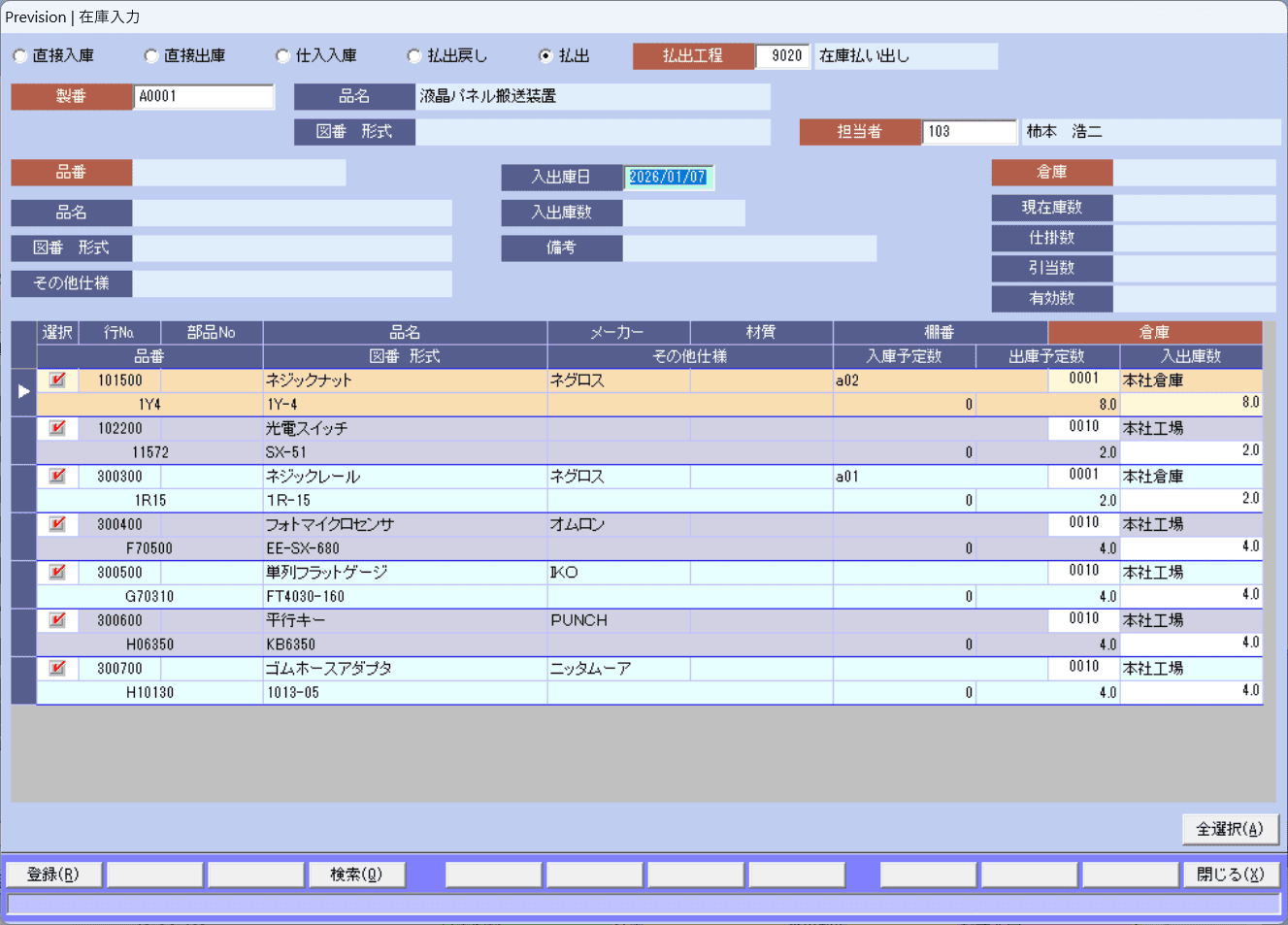This screenshot has width=1288, height=925.
Task: Toggle checkbox for row 300700 ゴムホースアダプタ
Action: (57, 668)
